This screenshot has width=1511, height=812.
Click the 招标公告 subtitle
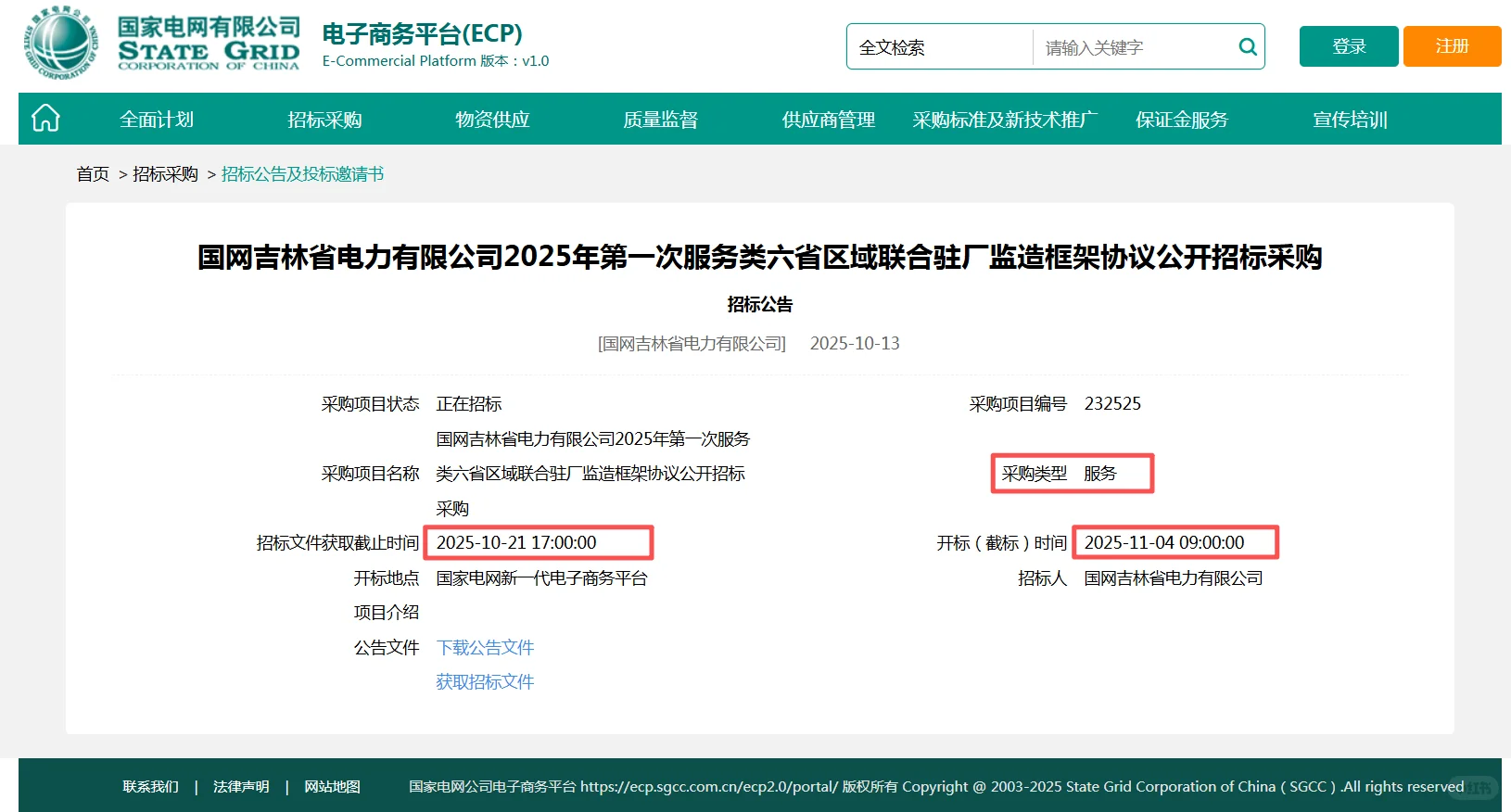click(x=760, y=305)
